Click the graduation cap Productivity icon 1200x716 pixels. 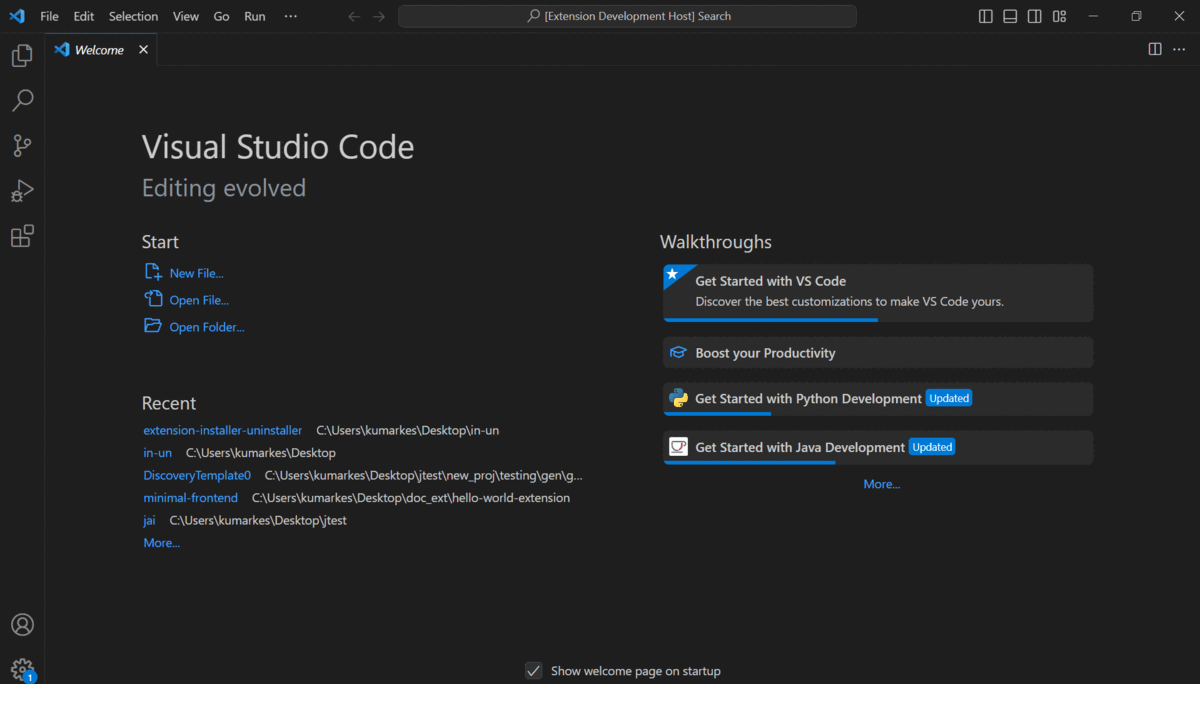pos(678,352)
